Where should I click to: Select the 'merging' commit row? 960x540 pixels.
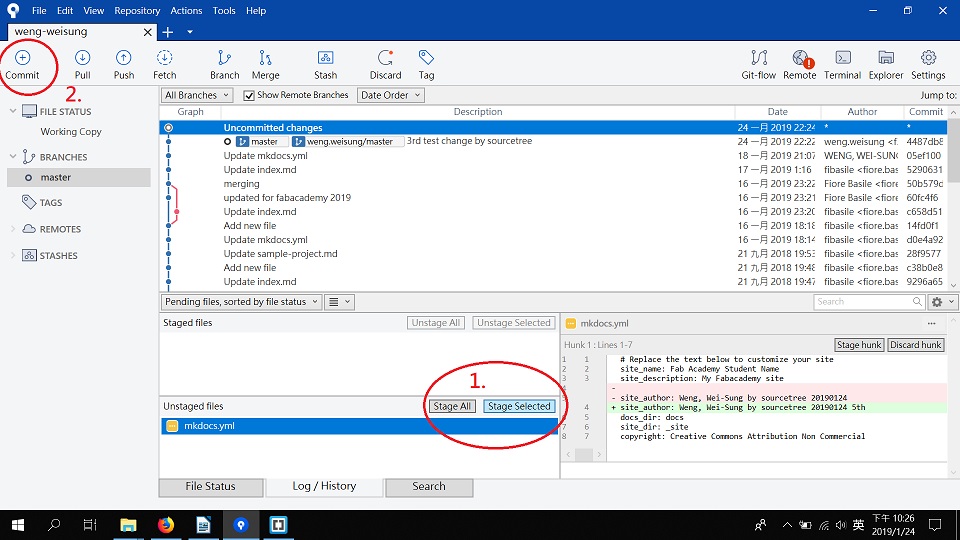[x=553, y=184]
